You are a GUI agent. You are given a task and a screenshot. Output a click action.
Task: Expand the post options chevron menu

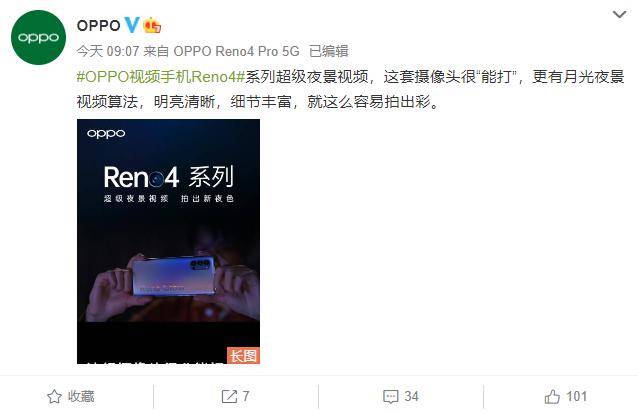[619, 15]
